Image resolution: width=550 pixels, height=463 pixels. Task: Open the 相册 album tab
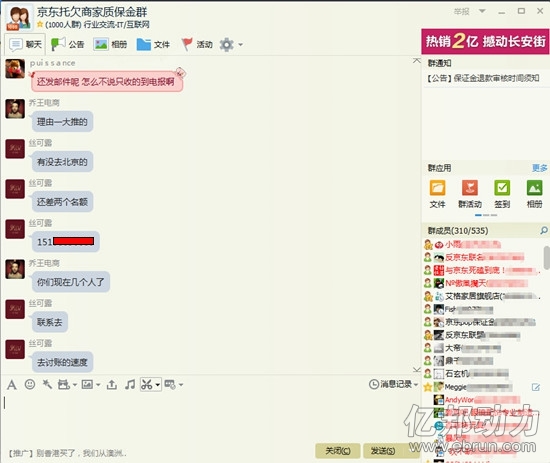pyautogui.click(x=110, y=44)
